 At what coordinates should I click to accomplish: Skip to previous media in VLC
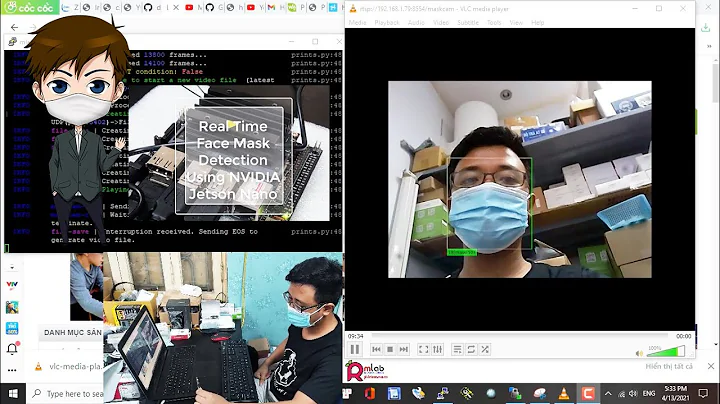376,349
